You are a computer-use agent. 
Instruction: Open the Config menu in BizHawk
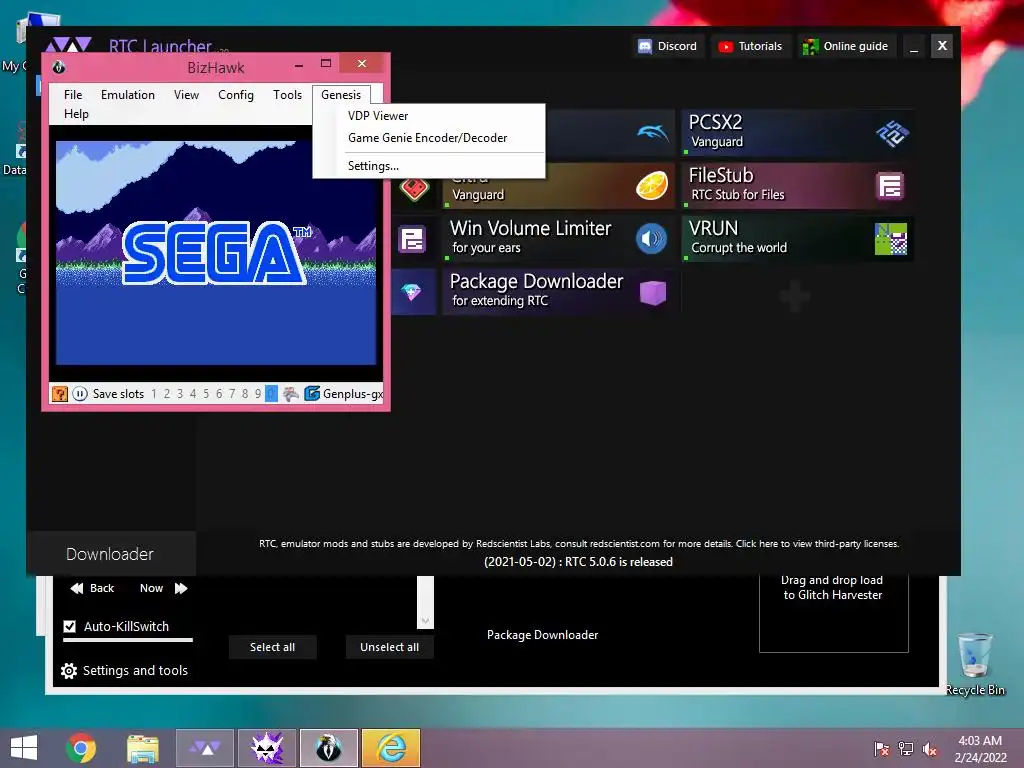[236, 95]
